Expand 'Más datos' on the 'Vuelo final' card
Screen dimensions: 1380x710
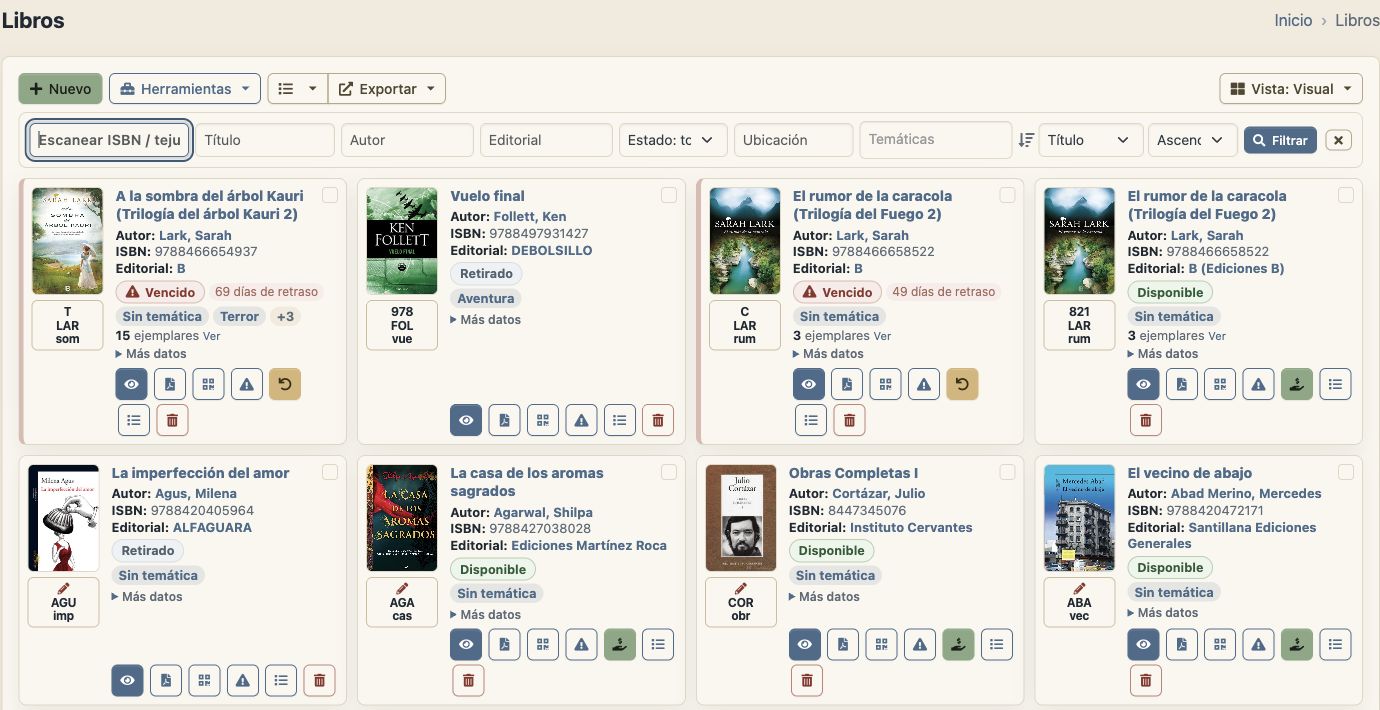tap(485, 320)
